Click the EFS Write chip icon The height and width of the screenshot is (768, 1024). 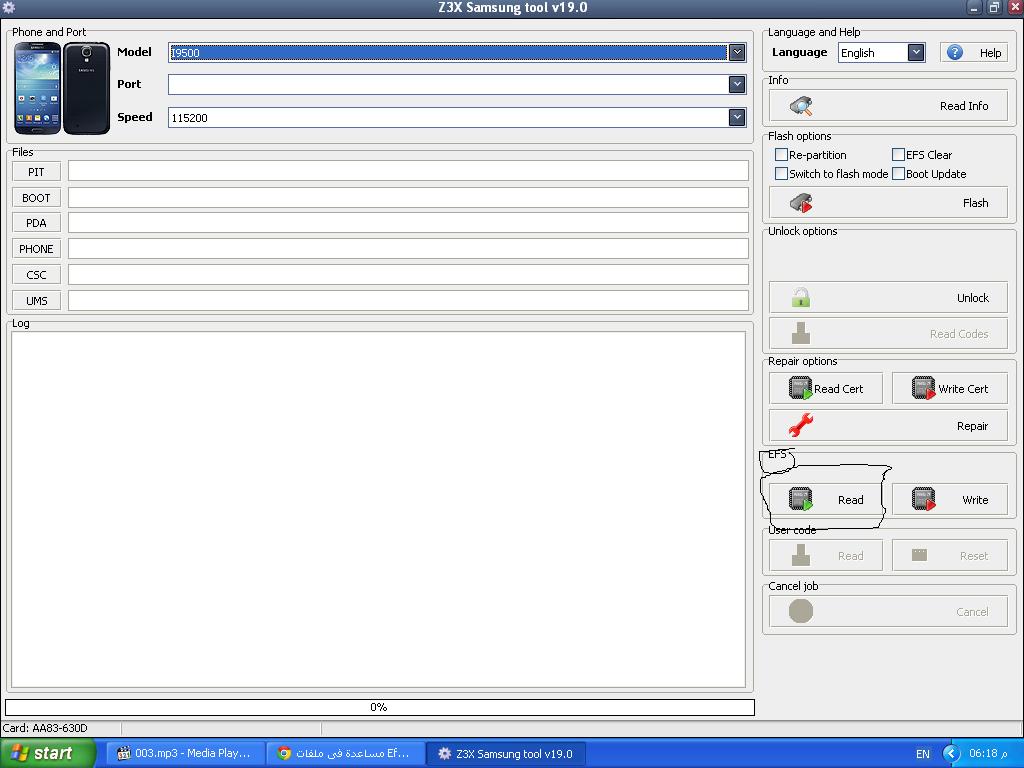point(923,499)
